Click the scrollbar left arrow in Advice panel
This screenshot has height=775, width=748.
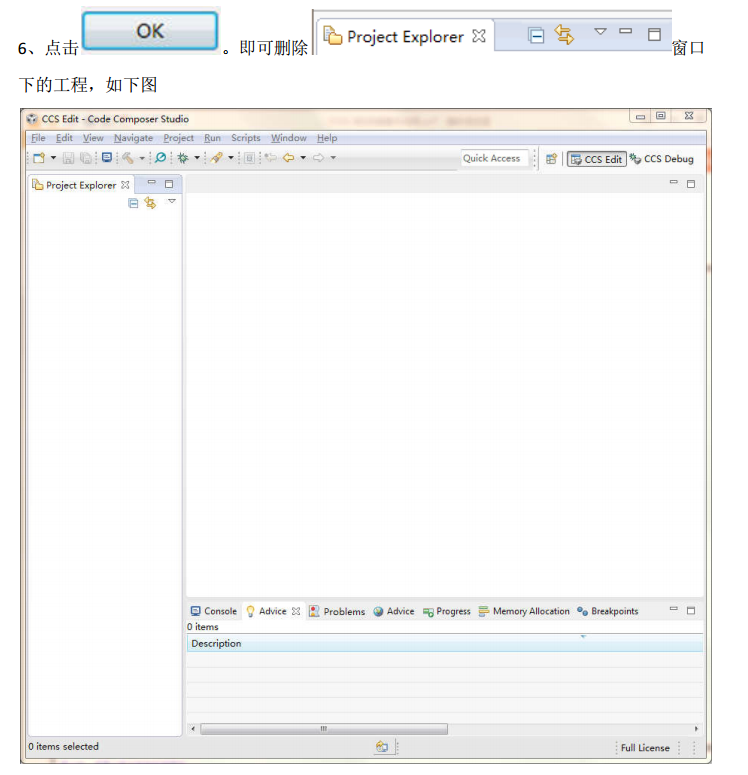tap(193, 729)
